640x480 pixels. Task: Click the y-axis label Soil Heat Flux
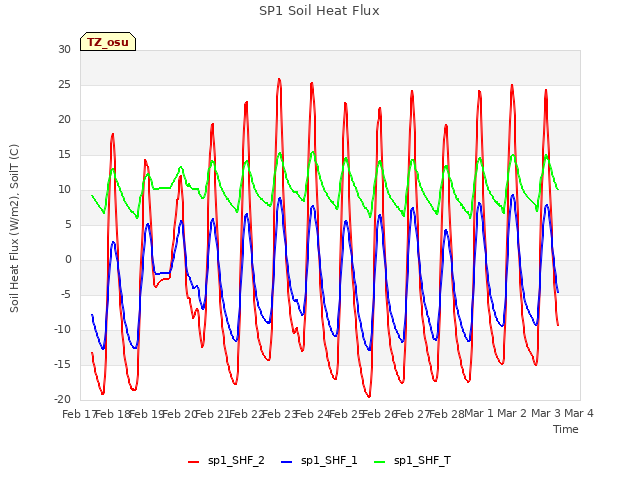[x=14, y=228]
